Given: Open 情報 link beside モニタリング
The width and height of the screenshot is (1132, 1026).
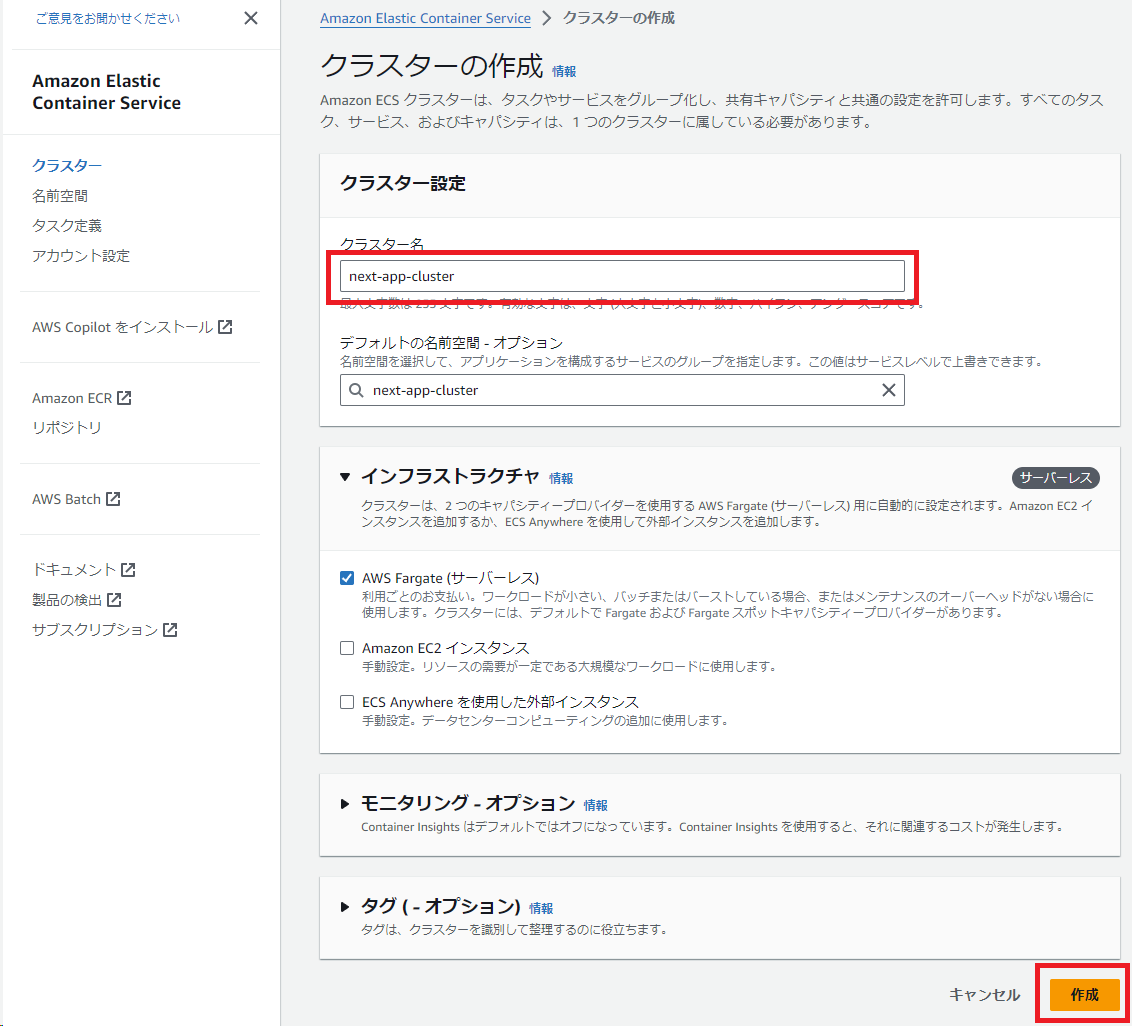Looking at the screenshot, I should tap(596, 805).
